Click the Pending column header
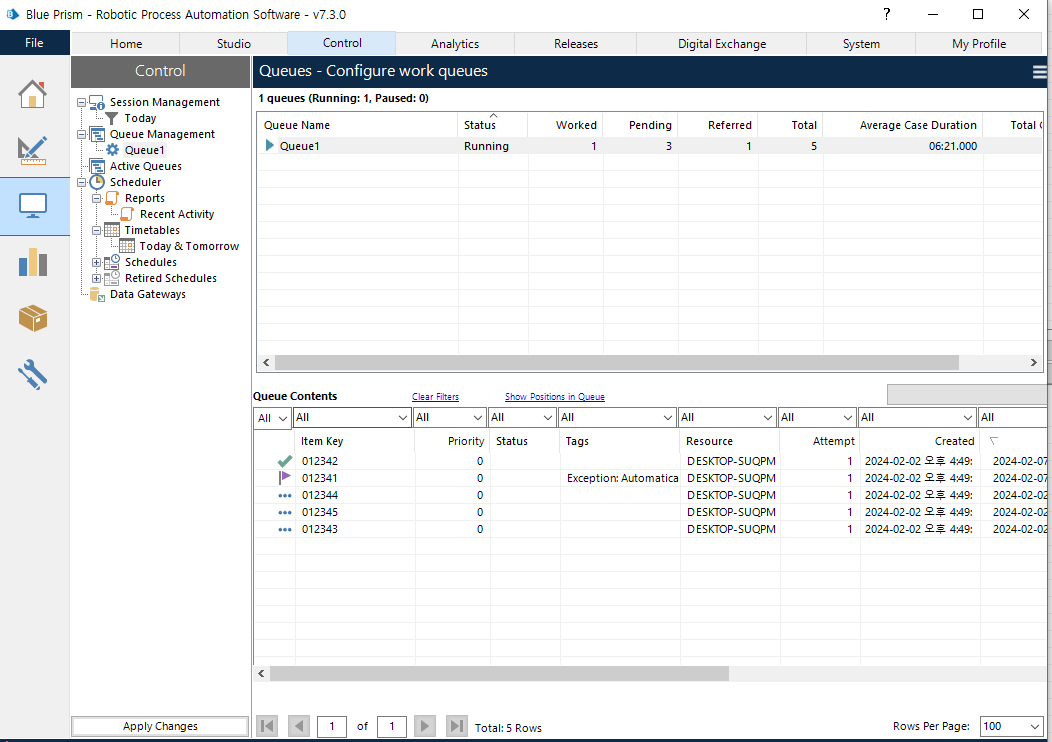Screen dimensions: 1052x742 641,125
